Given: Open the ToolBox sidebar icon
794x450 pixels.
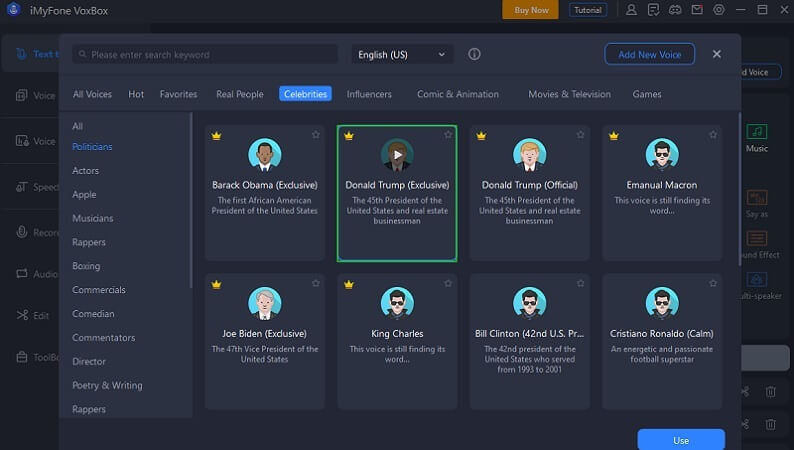Looking at the screenshot, I should pos(22,357).
